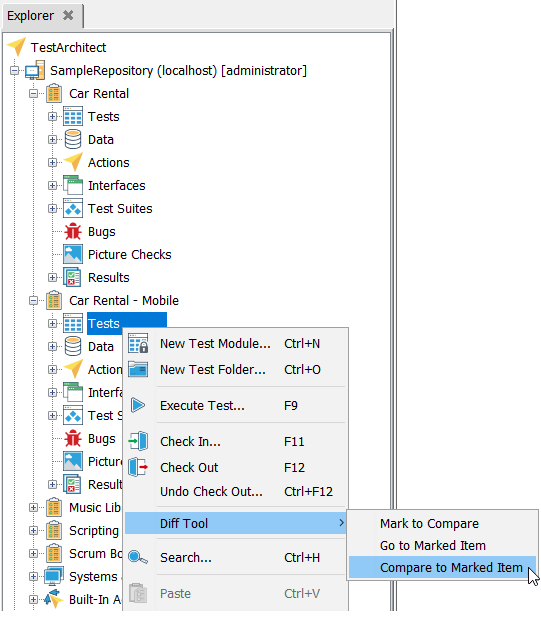Open the Diff Tool submenu
The height and width of the screenshot is (620, 541).
click(236, 523)
